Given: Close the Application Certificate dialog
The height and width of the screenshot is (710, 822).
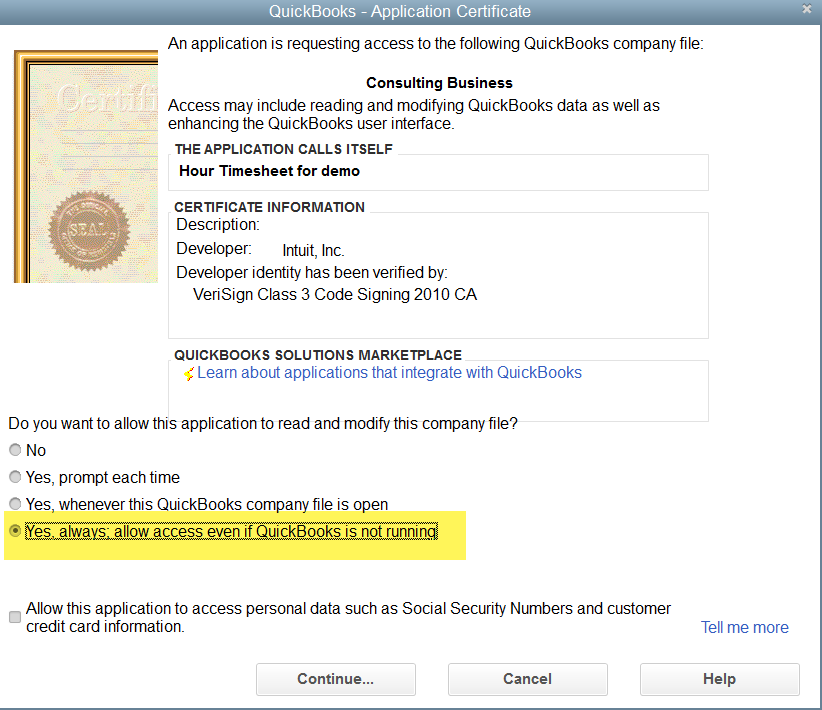Looking at the screenshot, I should pyautogui.click(x=806, y=9).
